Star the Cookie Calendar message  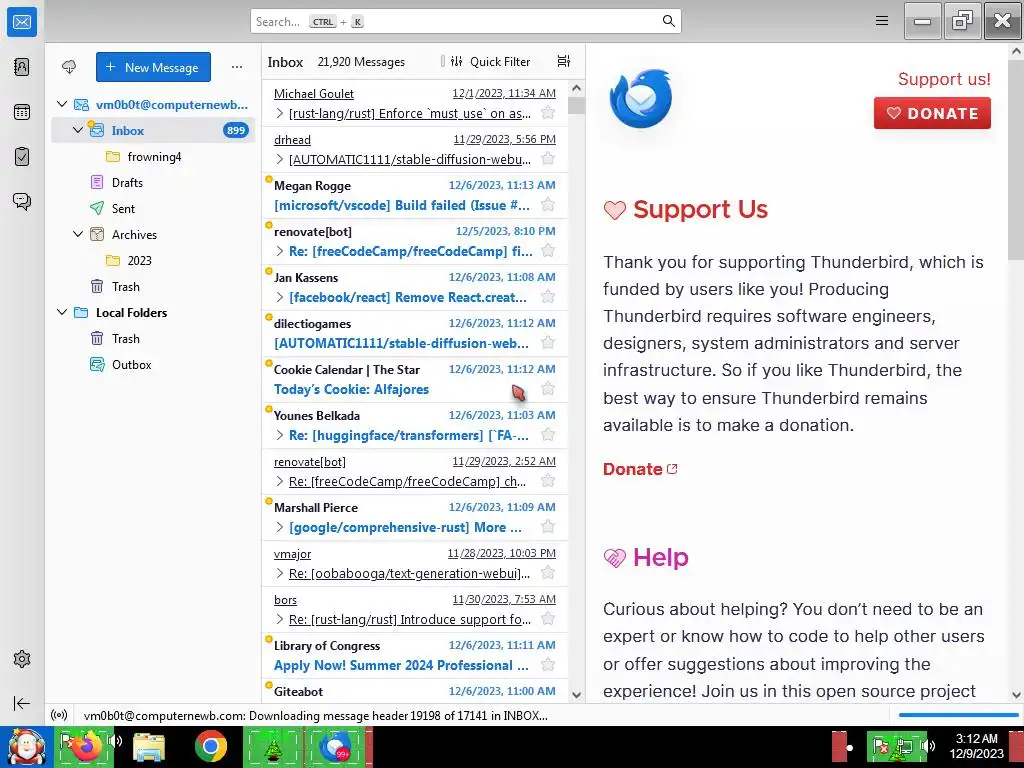pyautogui.click(x=548, y=389)
